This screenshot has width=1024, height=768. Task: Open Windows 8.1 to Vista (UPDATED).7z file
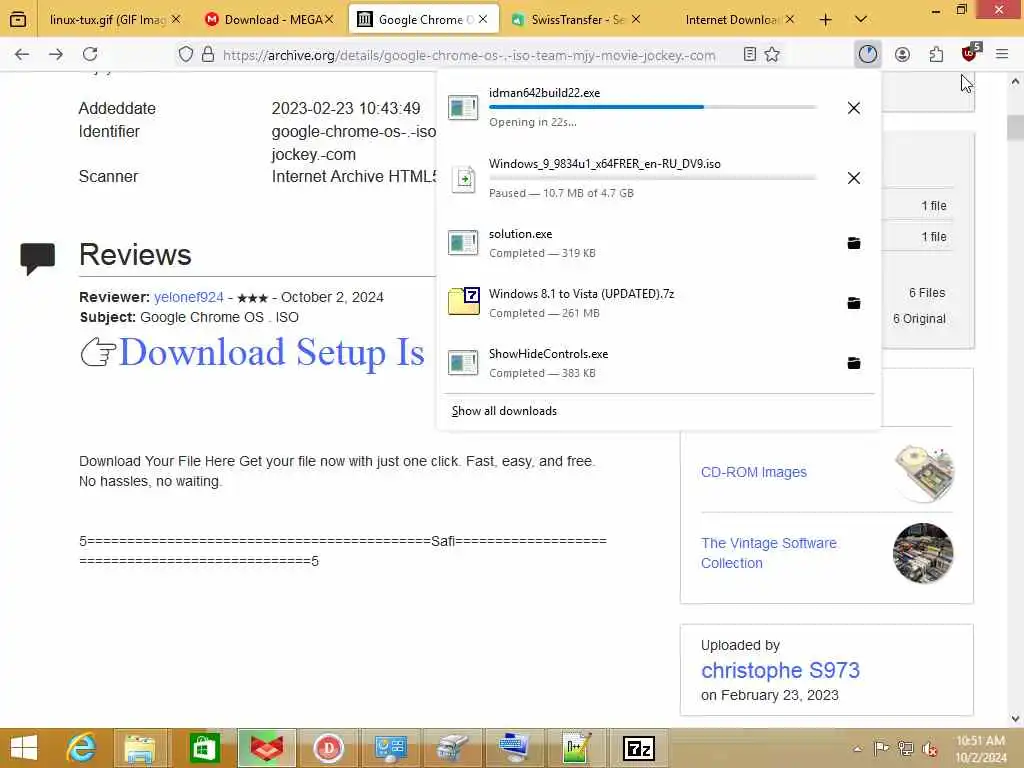[x=637, y=303]
